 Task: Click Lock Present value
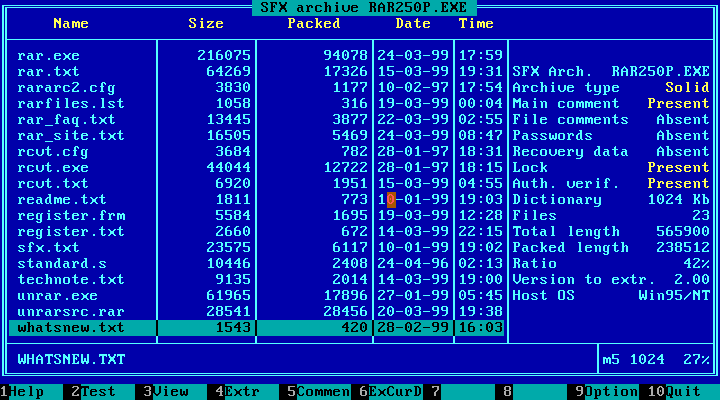click(678, 168)
